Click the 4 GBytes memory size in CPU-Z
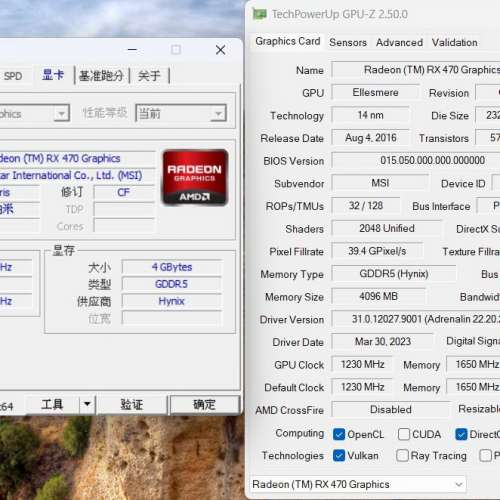 [172, 267]
